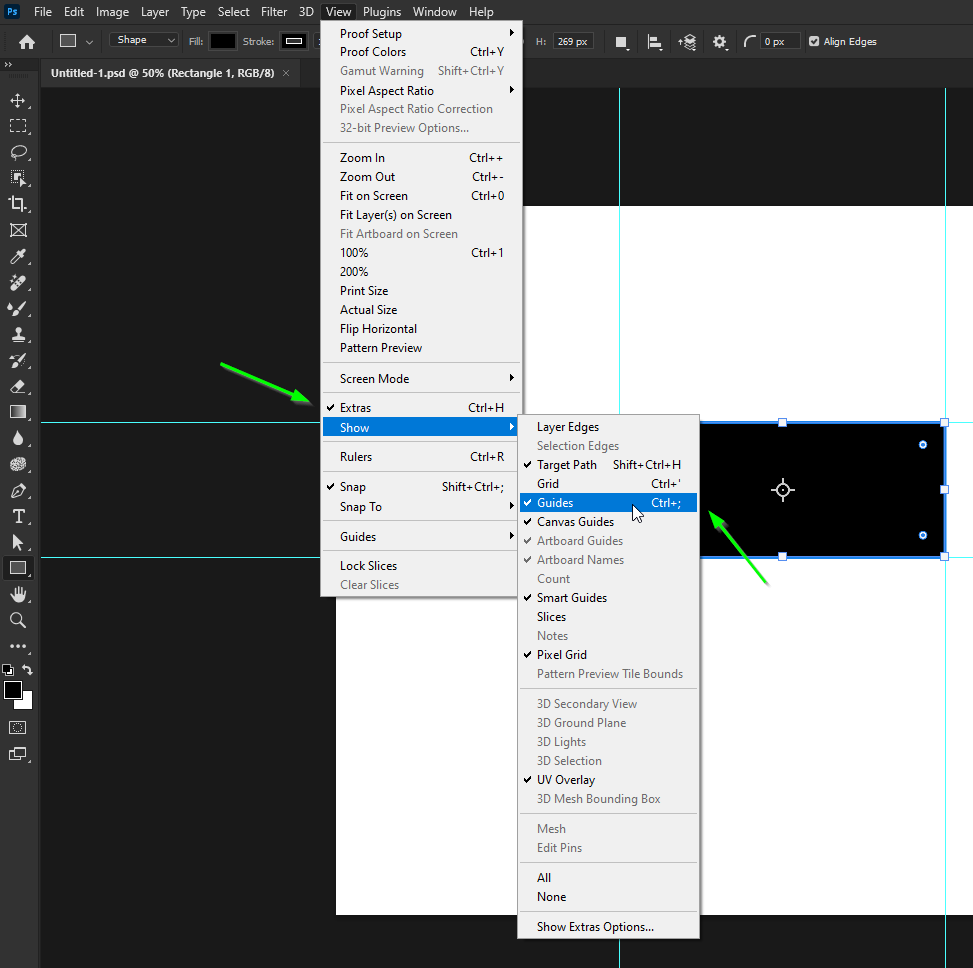
Task: Select the Eyedropper tool
Action: pyautogui.click(x=18, y=256)
